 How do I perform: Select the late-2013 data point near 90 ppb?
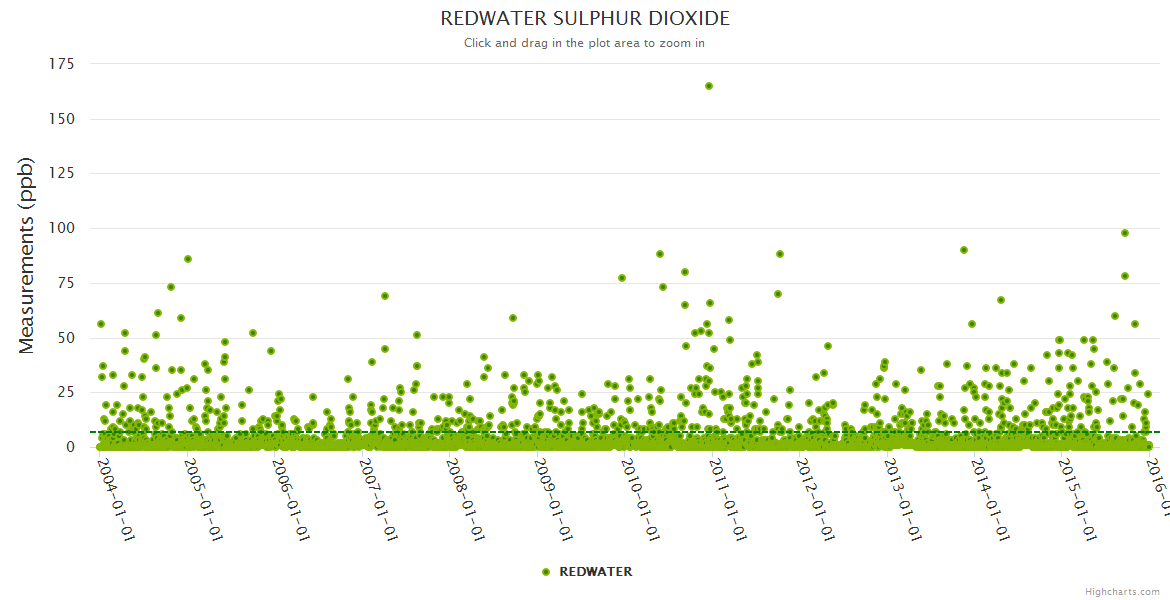pyautogui.click(x=964, y=250)
